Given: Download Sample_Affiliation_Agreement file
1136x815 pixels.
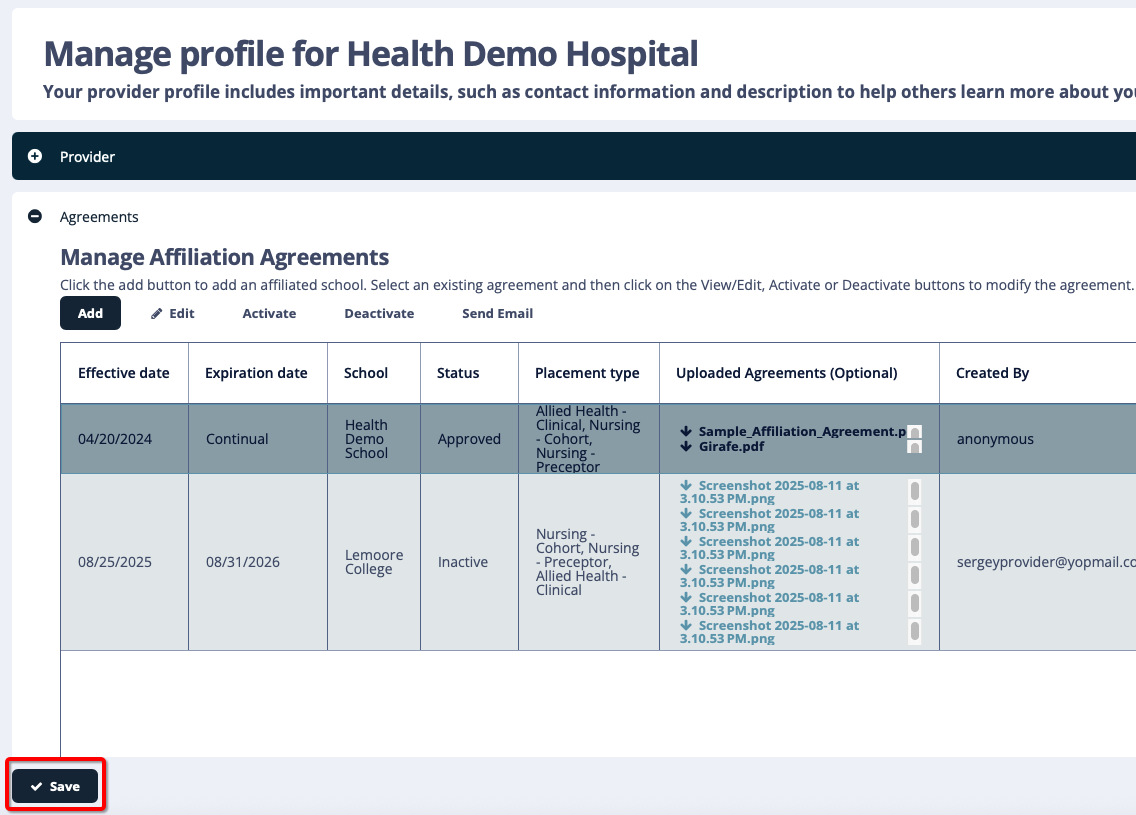Looking at the screenshot, I should pyautogui.click(x=793, y=431).
